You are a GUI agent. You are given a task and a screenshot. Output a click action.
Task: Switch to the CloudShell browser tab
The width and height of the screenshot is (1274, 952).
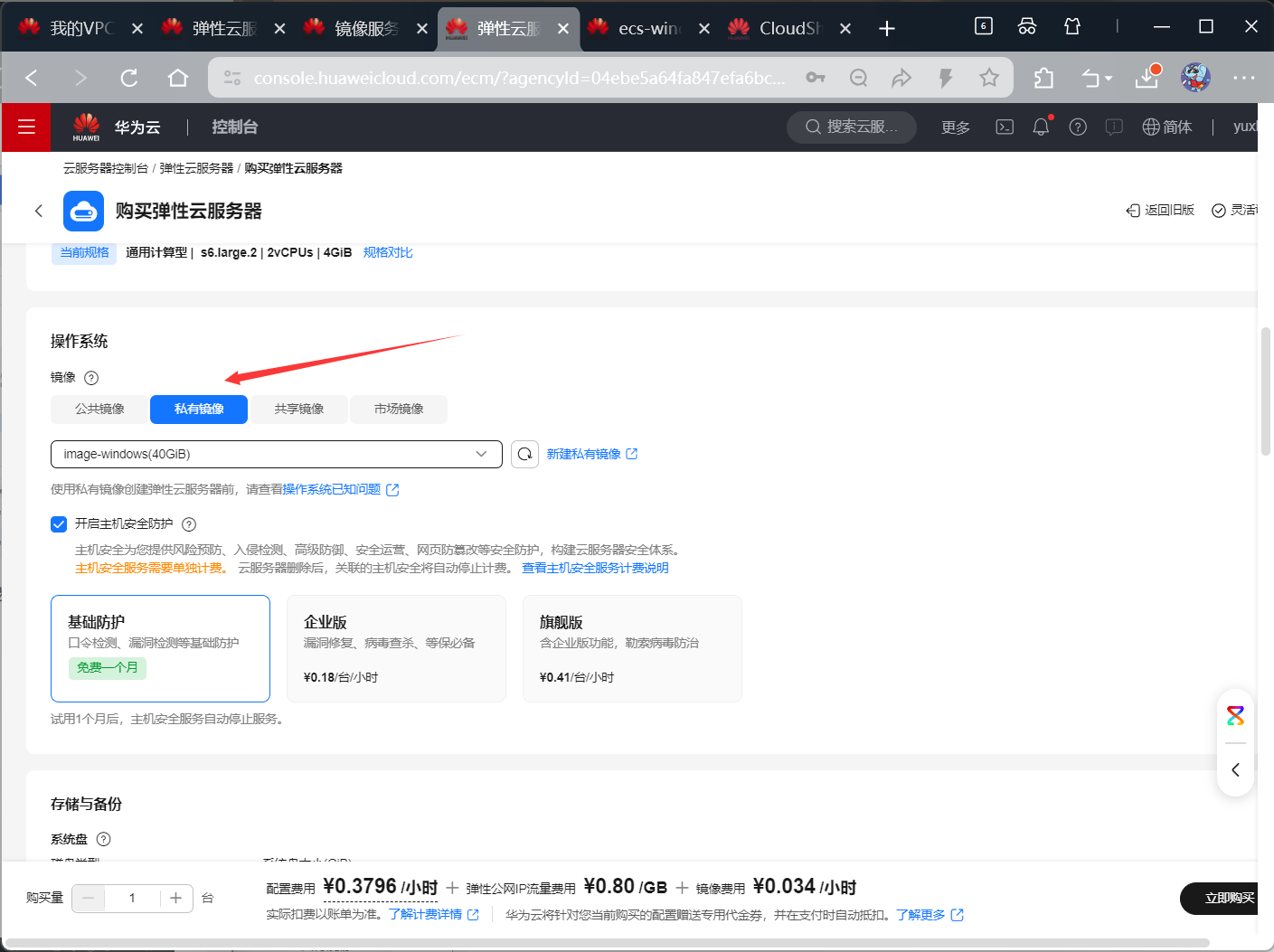tap(790, 28)
